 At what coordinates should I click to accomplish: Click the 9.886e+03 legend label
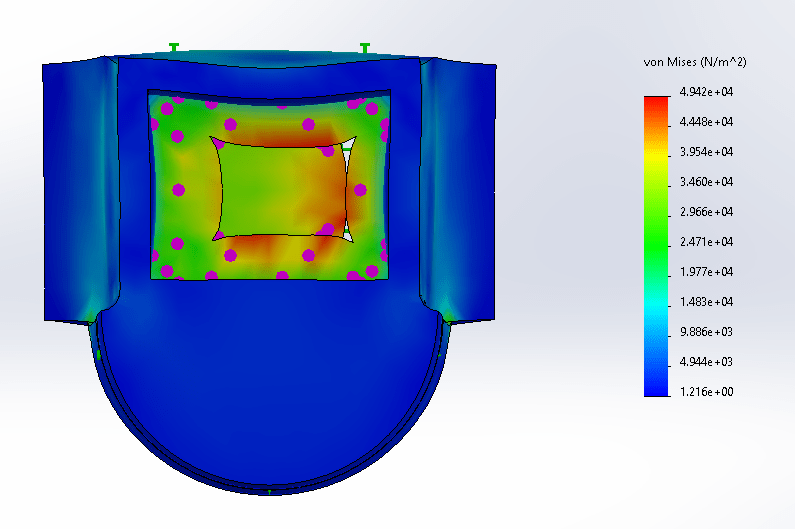707,332
